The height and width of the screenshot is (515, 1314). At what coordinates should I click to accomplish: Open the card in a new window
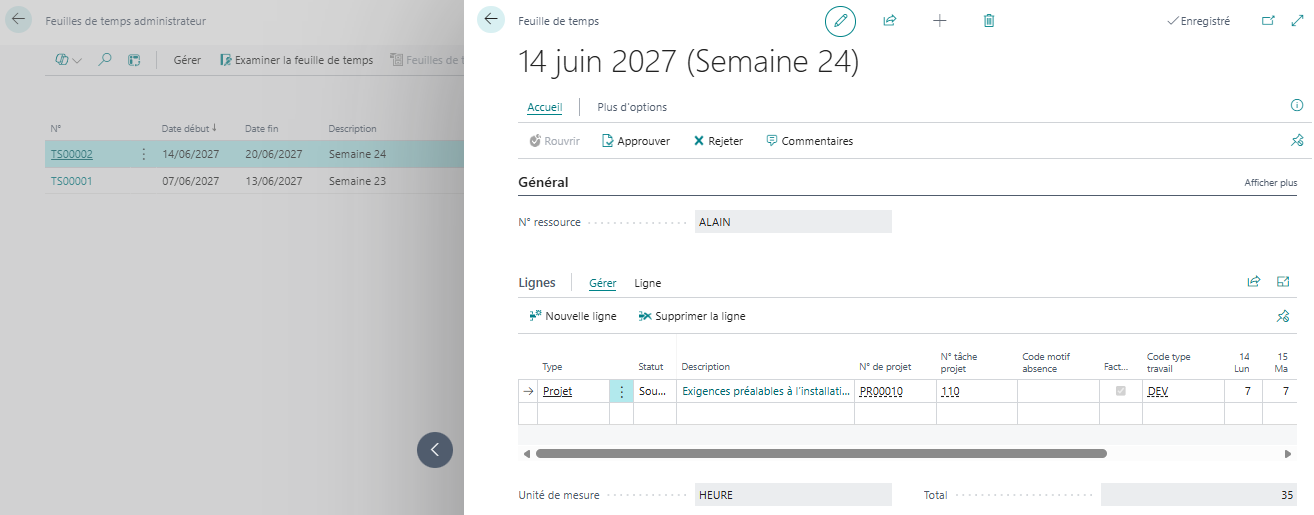pyautogui.click(x=1269, y=20)
